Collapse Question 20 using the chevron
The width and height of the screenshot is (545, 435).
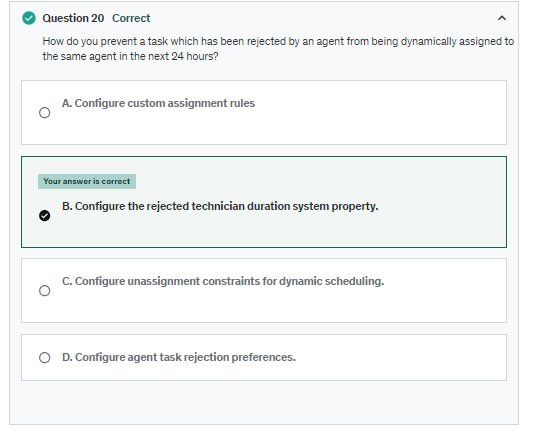point(502,18)
